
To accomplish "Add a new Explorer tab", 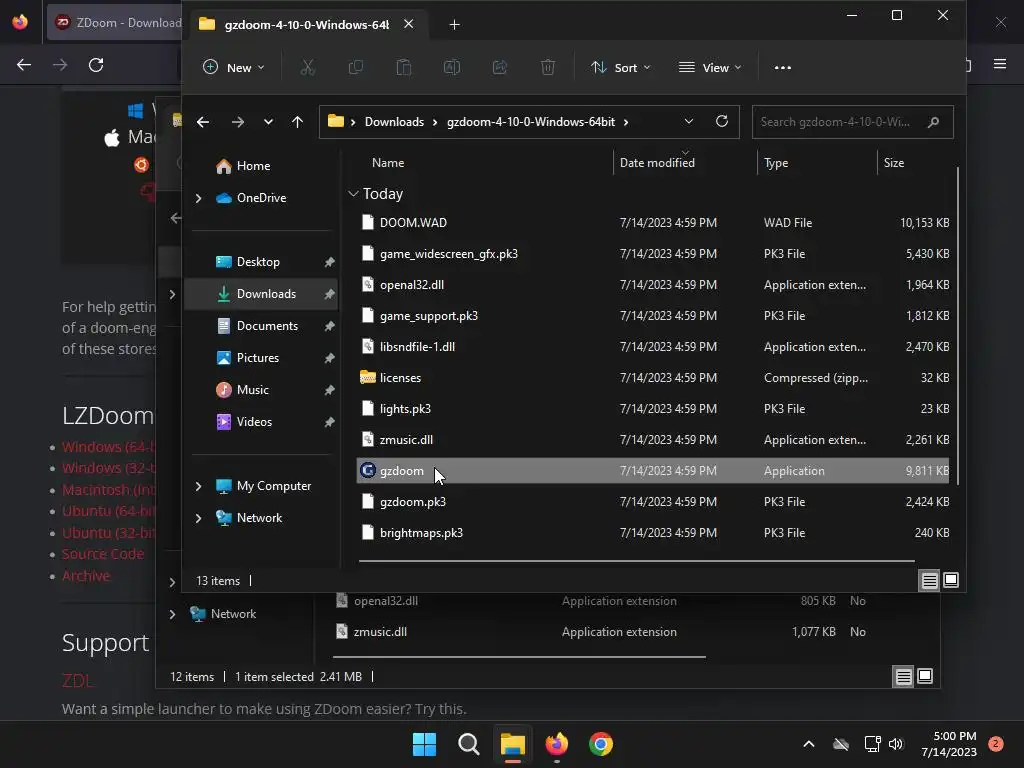I will [455, 24].
